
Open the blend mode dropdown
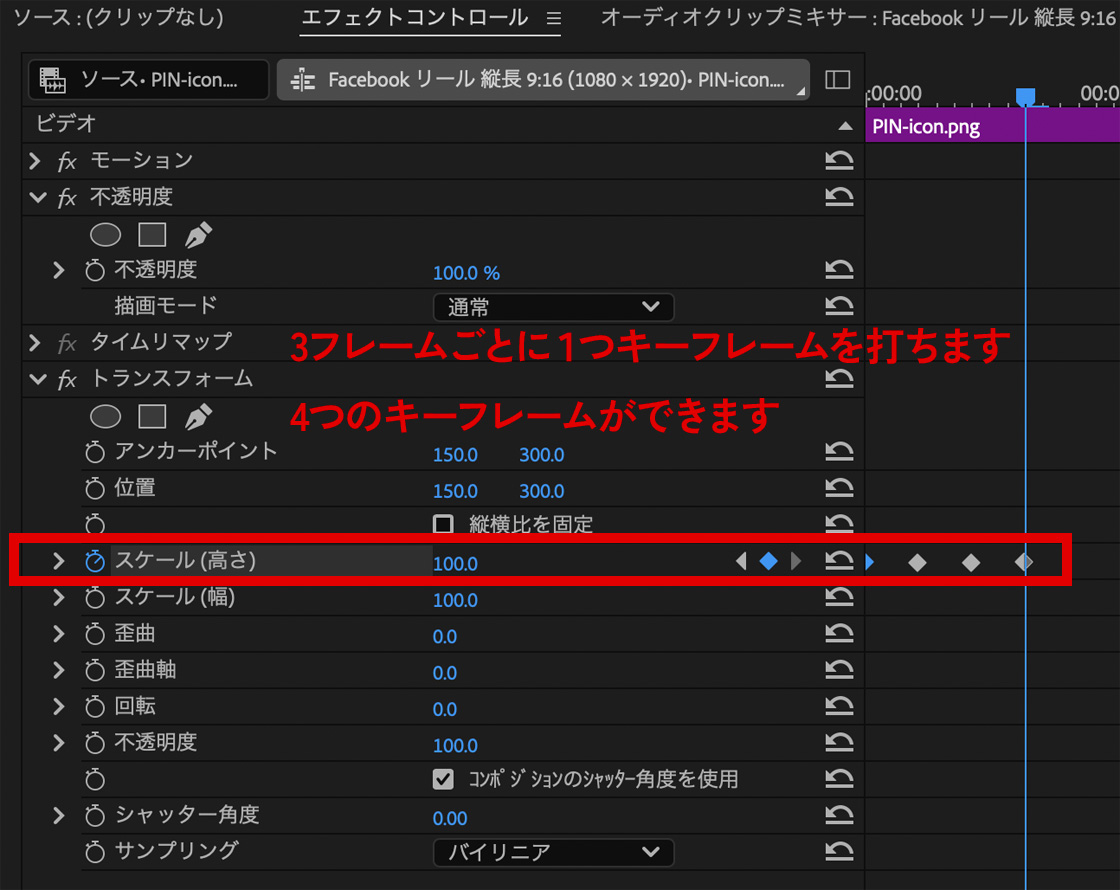point(553,306)
